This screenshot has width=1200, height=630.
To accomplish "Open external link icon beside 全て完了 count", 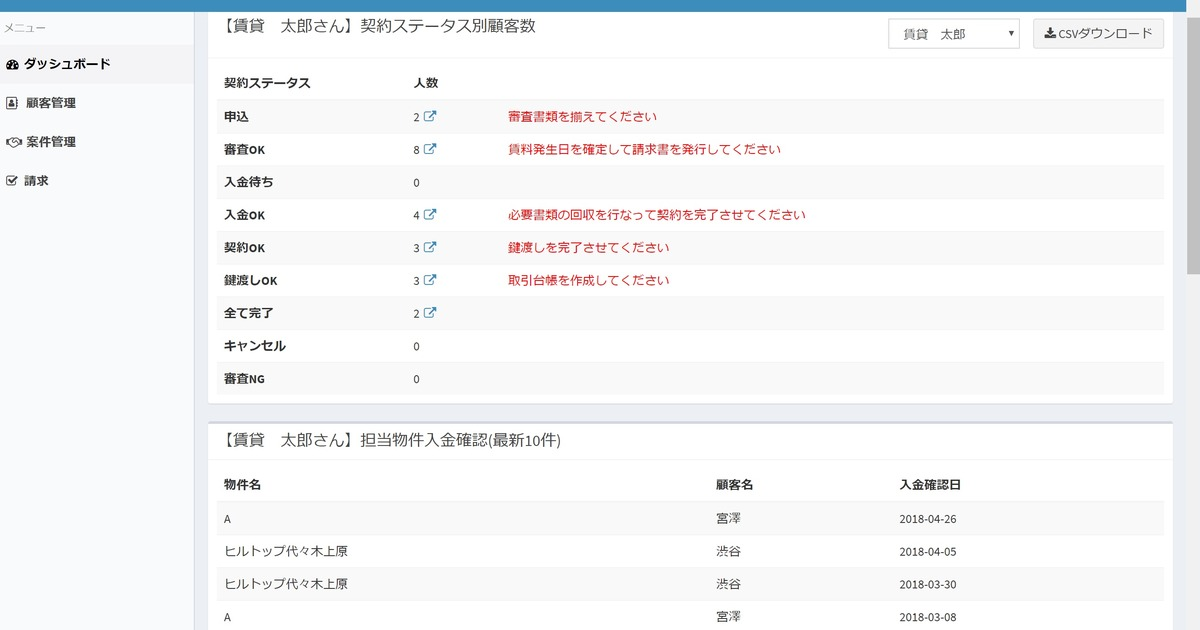I will point(430,313).
